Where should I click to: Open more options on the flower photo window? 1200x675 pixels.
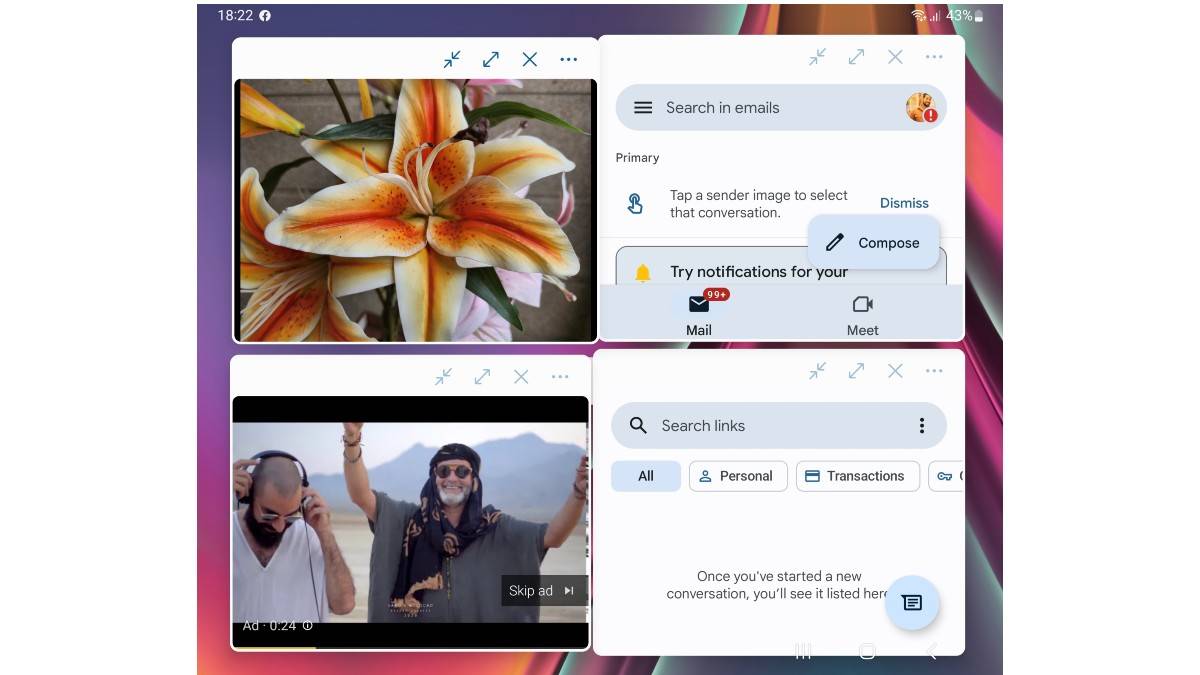pyautogui.click(x=569, y=60)
